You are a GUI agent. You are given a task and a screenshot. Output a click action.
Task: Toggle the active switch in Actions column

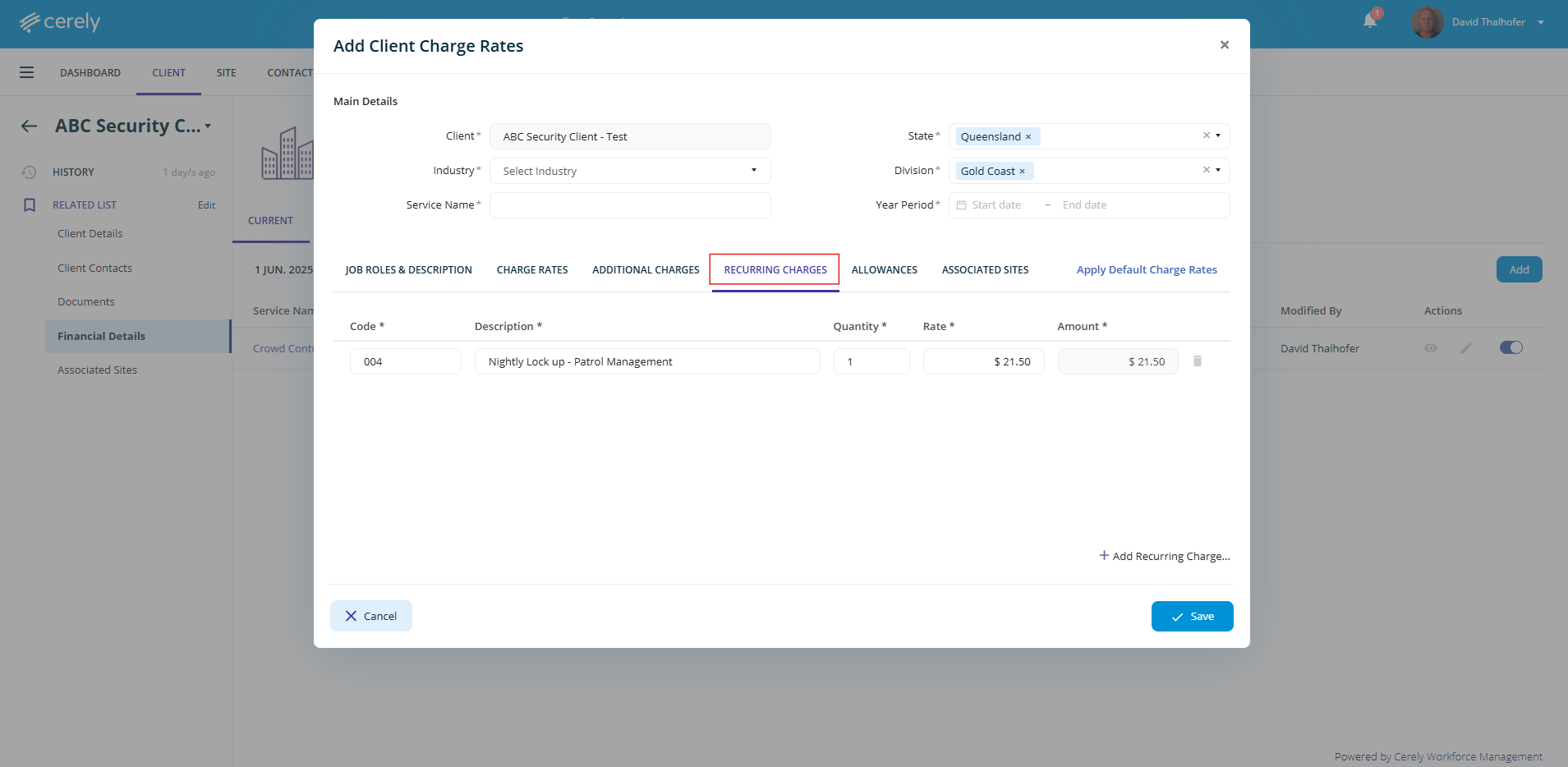(x=1511, y=347)
